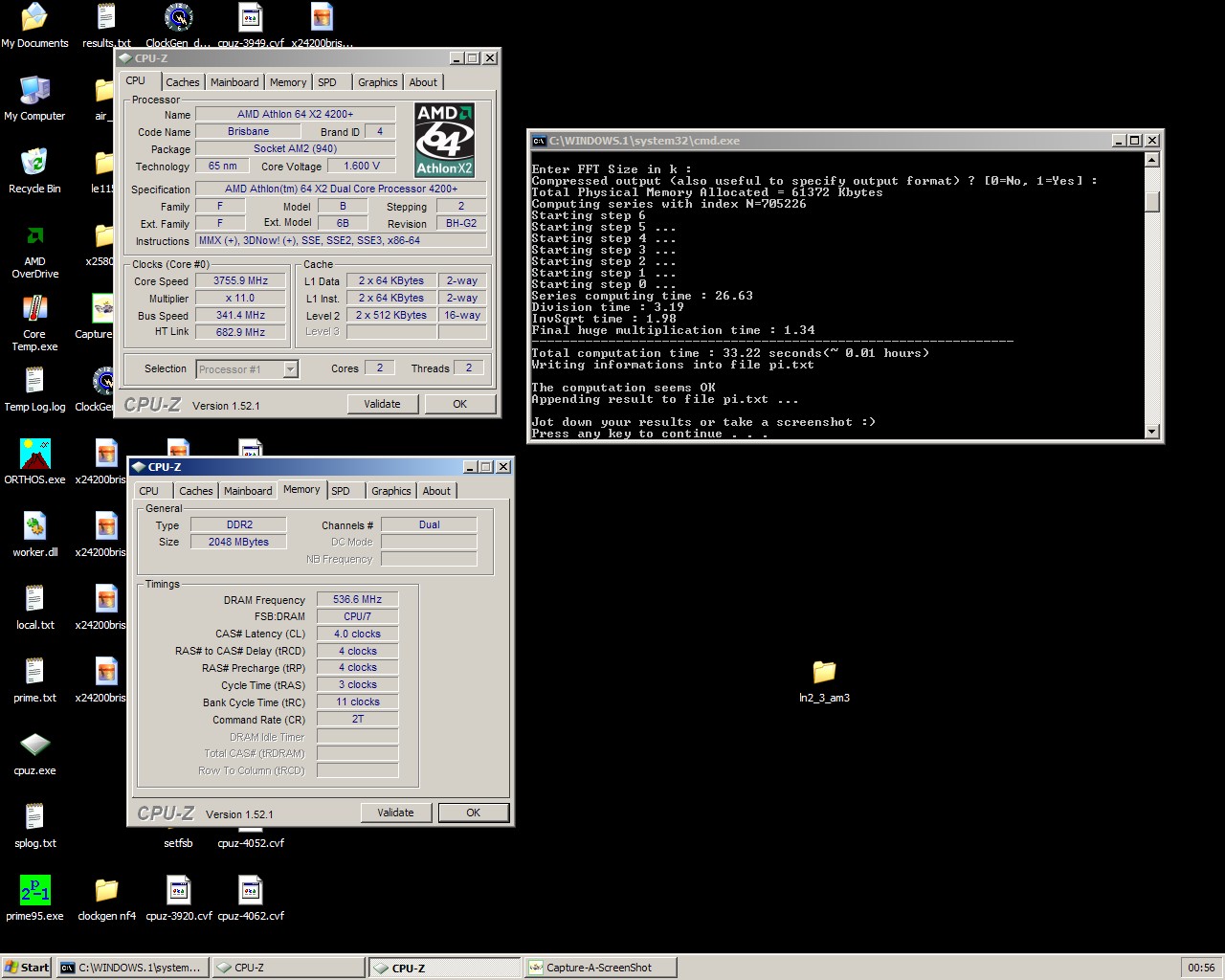Click Channels # value Dual
Screen dimensions: 1225x980
click(x=430, y=524)
